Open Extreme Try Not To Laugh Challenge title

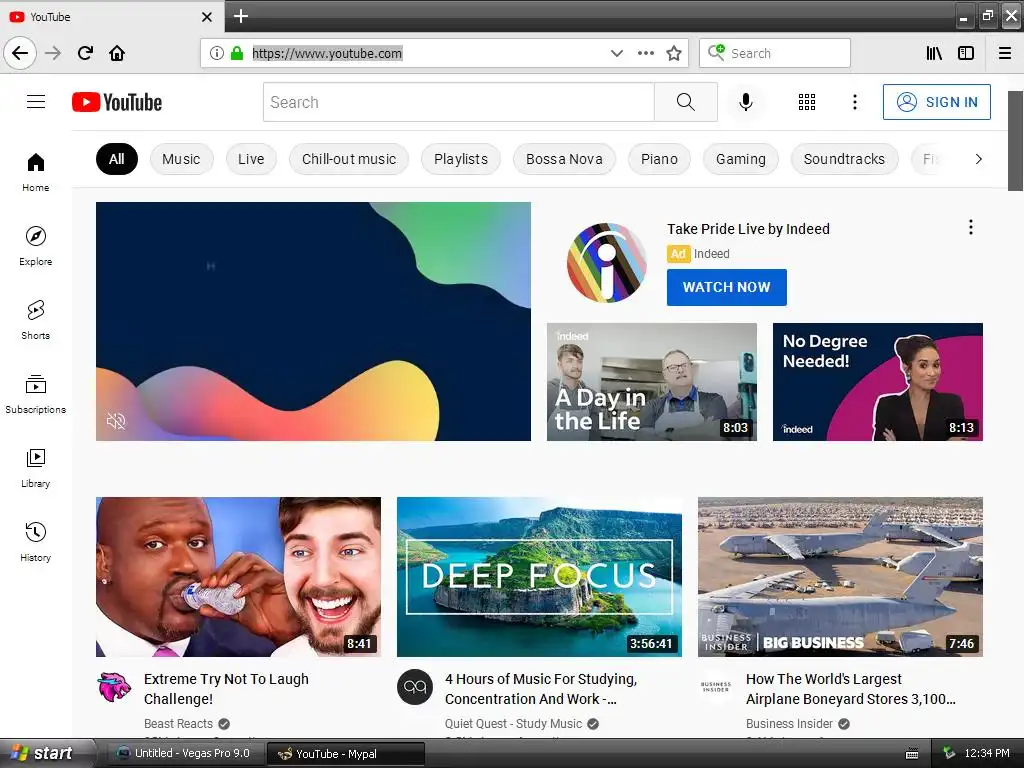(x=226, y=689)
